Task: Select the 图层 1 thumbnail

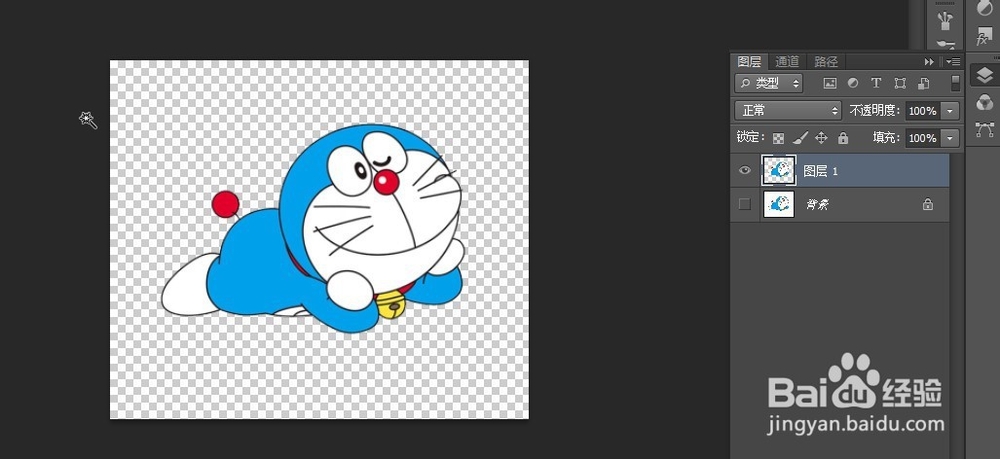Action: pos(779,170)
